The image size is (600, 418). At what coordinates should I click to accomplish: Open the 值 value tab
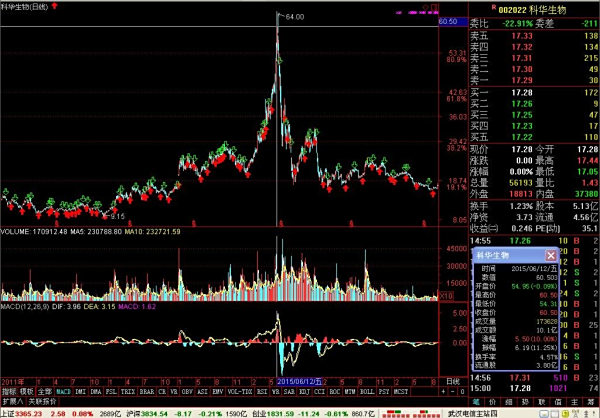(x=559, y=402)
